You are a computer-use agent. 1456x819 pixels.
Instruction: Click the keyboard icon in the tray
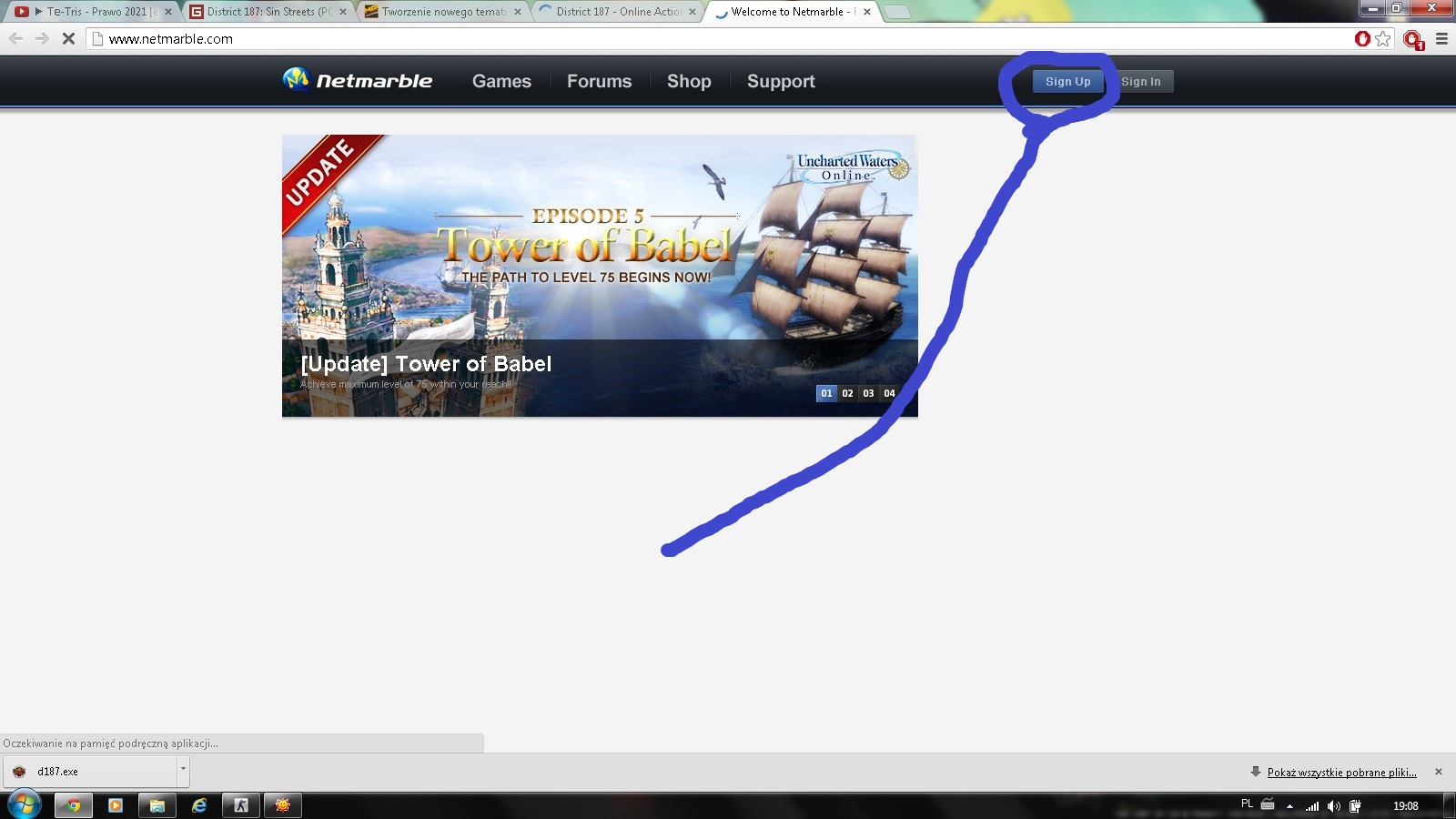(1268, 804)
